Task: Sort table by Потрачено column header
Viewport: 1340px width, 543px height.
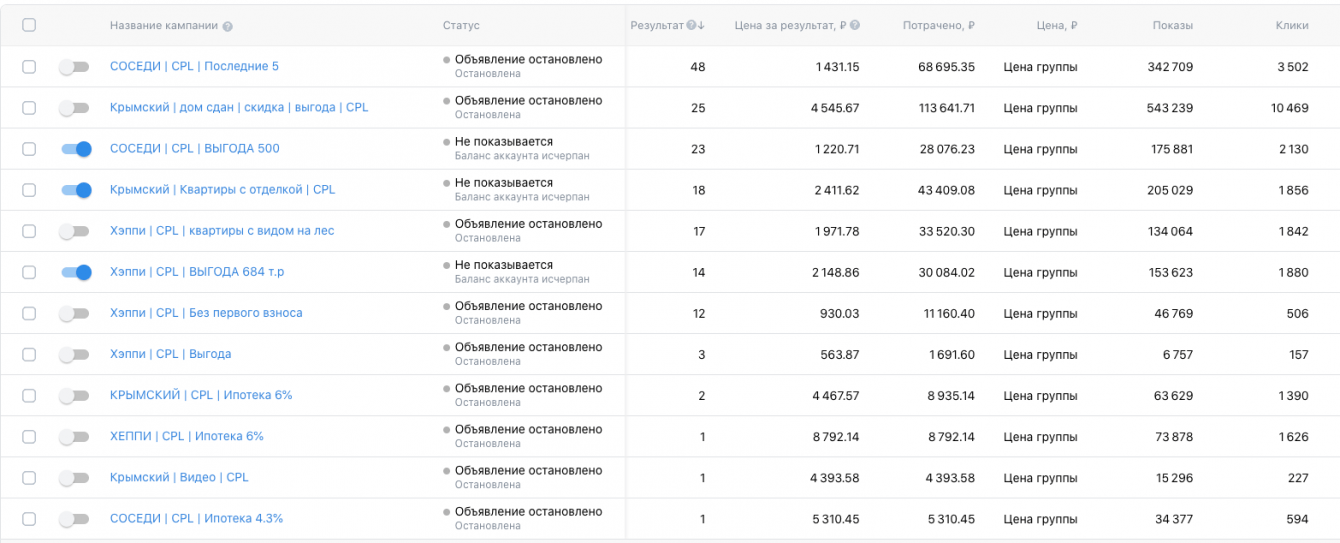Action: (937, 26)
